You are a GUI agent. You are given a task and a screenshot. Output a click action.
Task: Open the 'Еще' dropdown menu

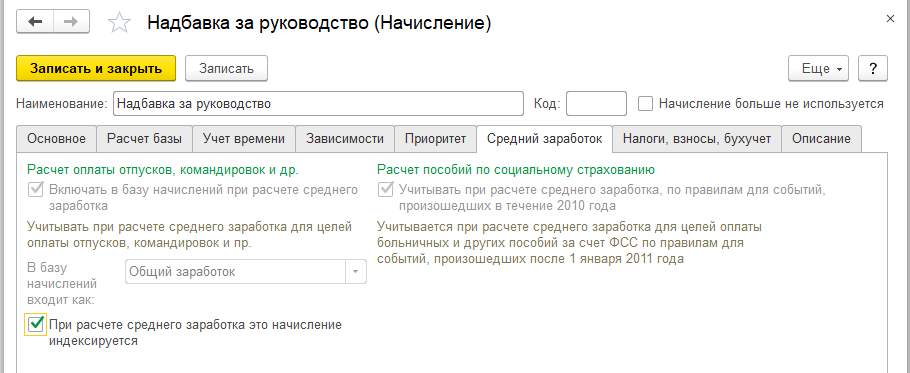point(818,68)
